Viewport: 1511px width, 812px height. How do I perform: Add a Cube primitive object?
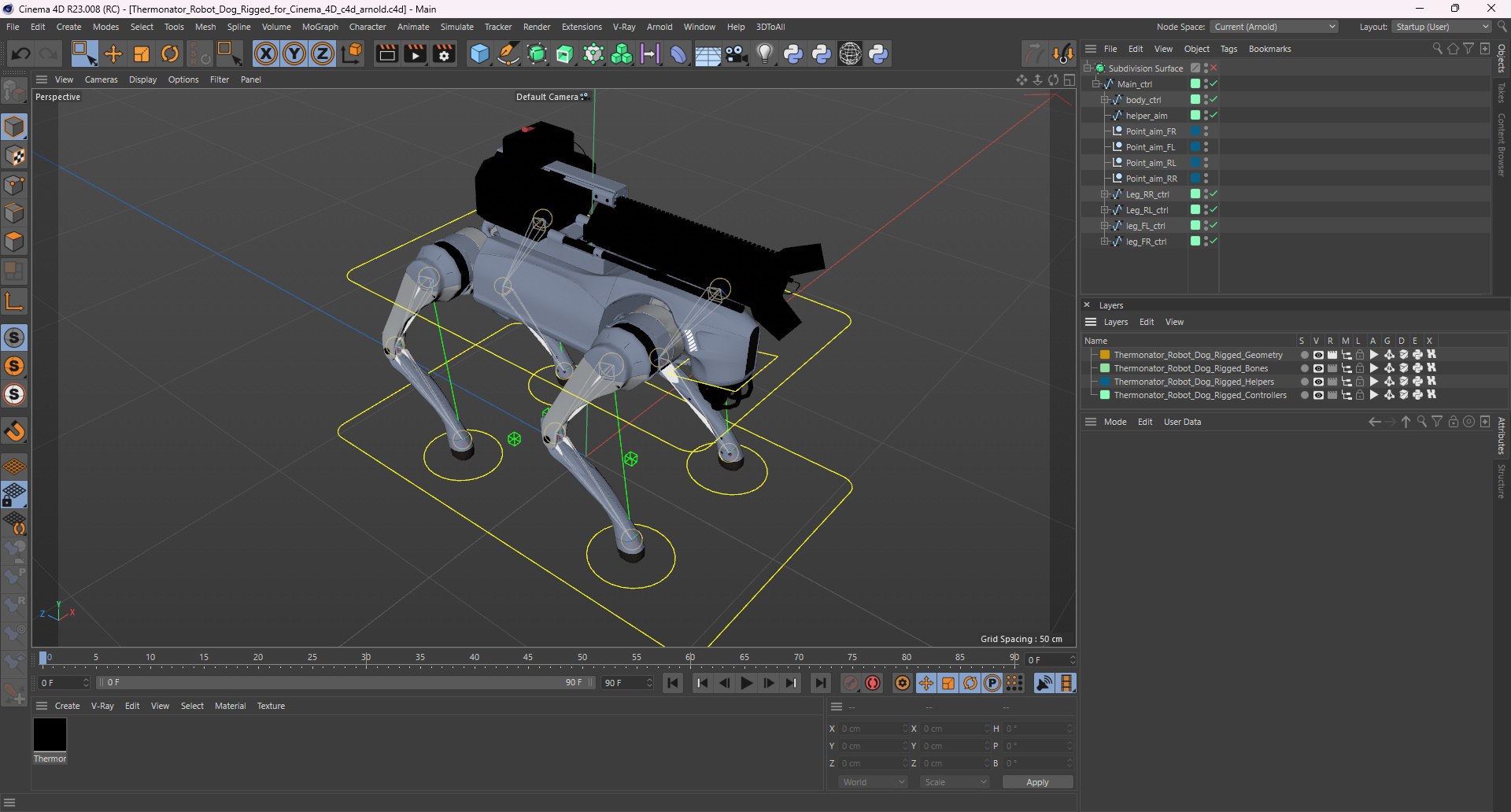point(479,54)
